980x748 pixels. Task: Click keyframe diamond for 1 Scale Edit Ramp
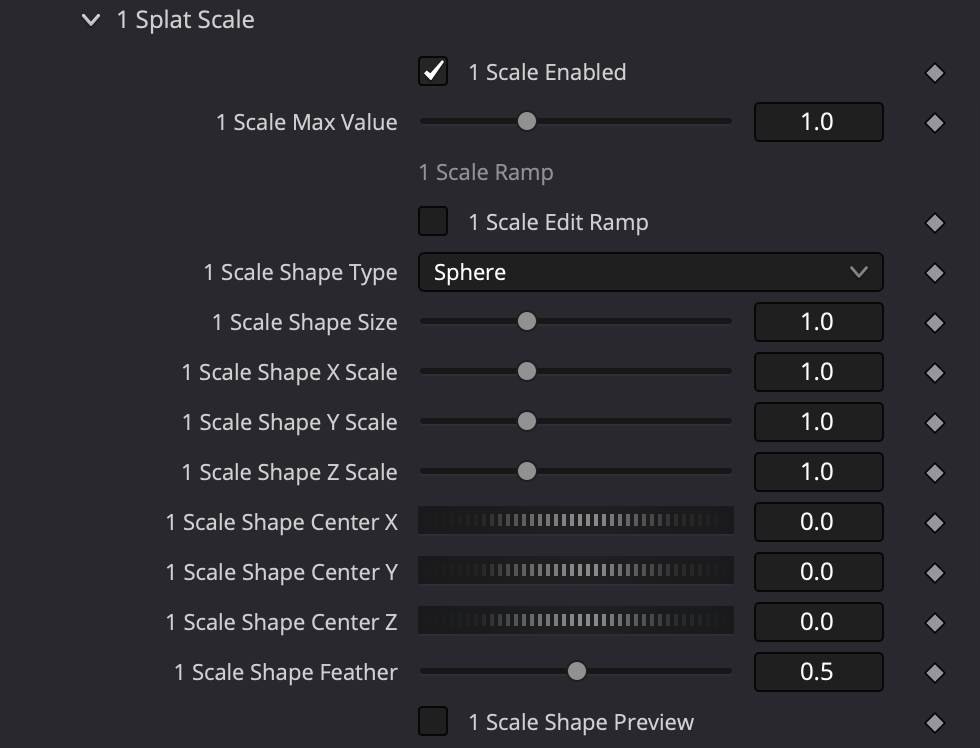pos(934,222)
